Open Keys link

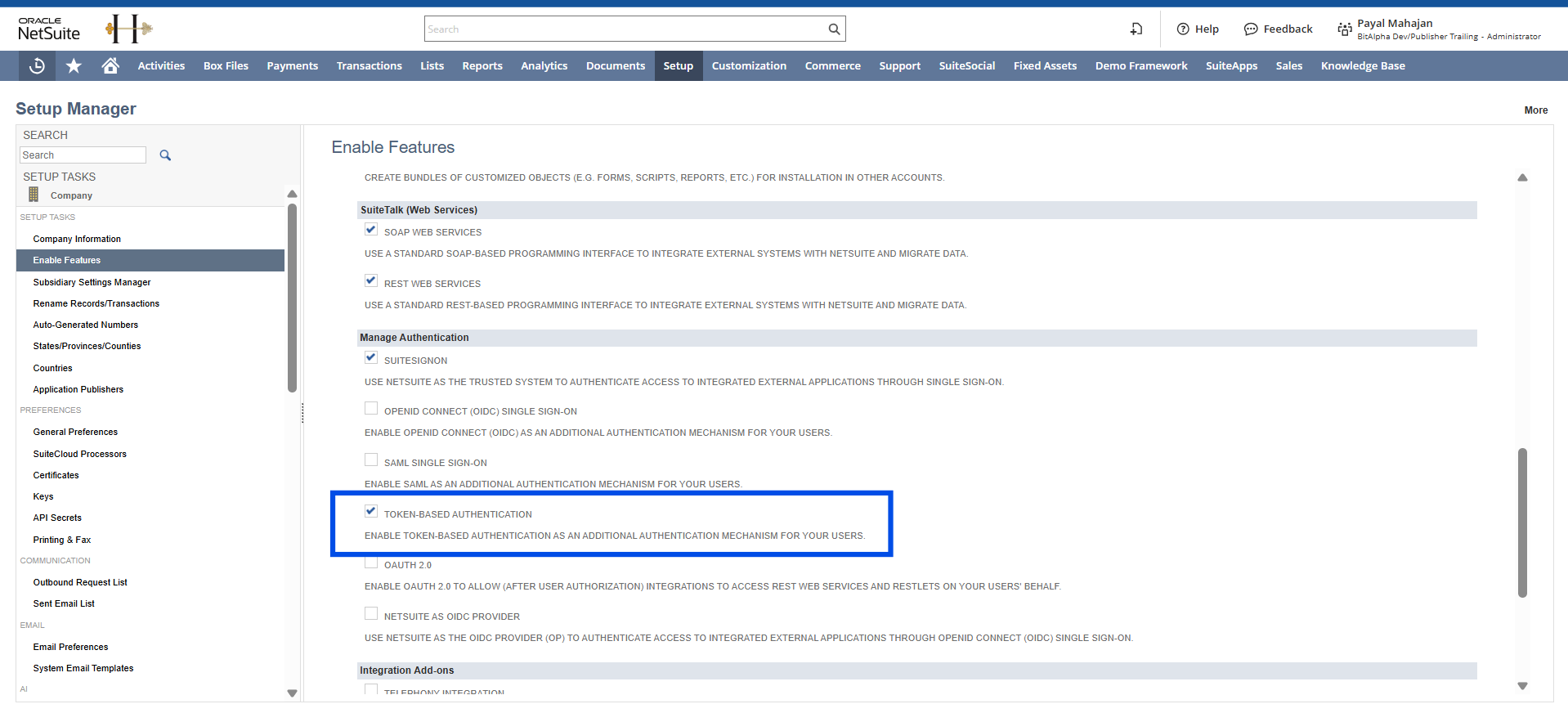(43, 496)
